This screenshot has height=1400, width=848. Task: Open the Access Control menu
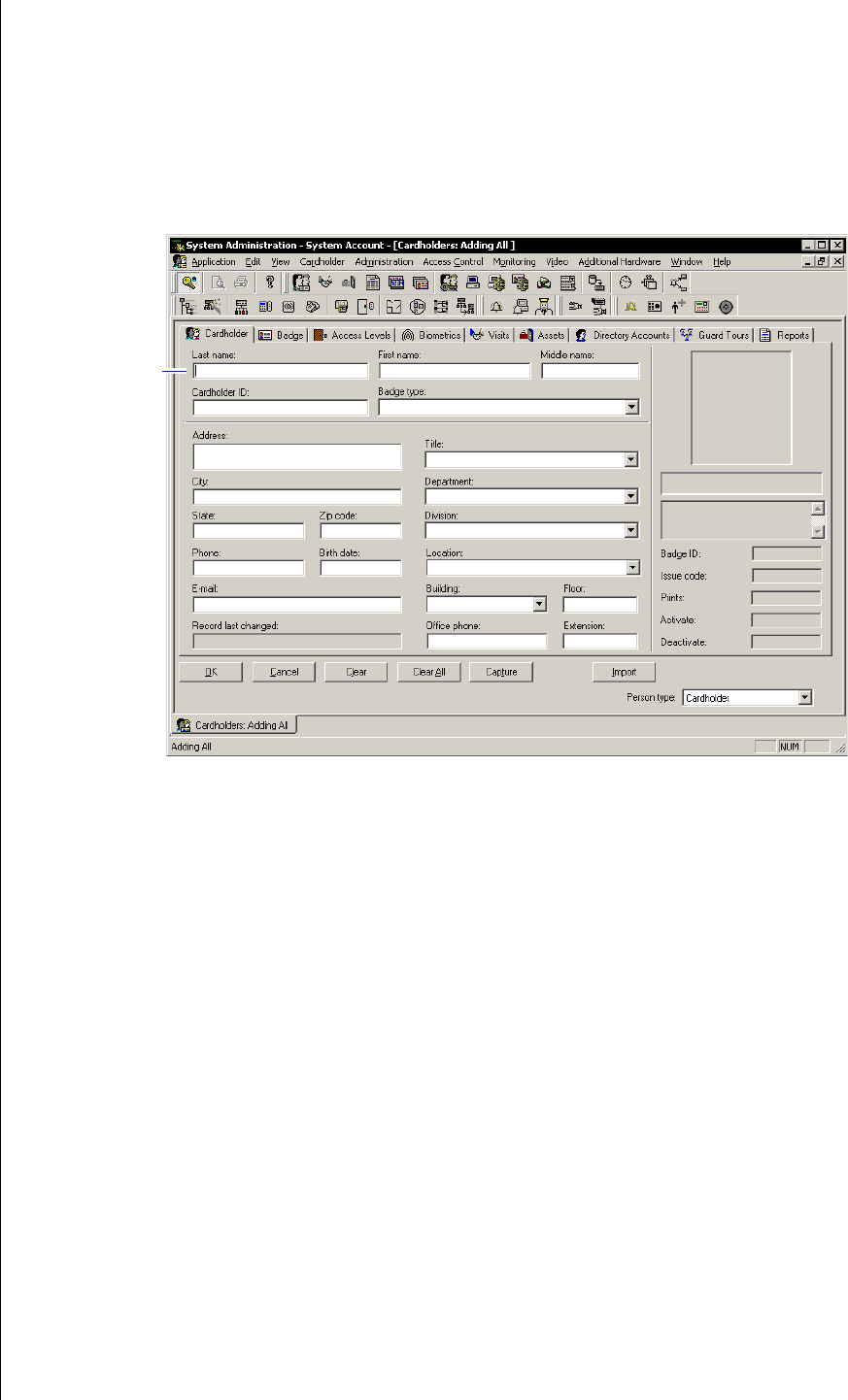[x=453, y=262]
